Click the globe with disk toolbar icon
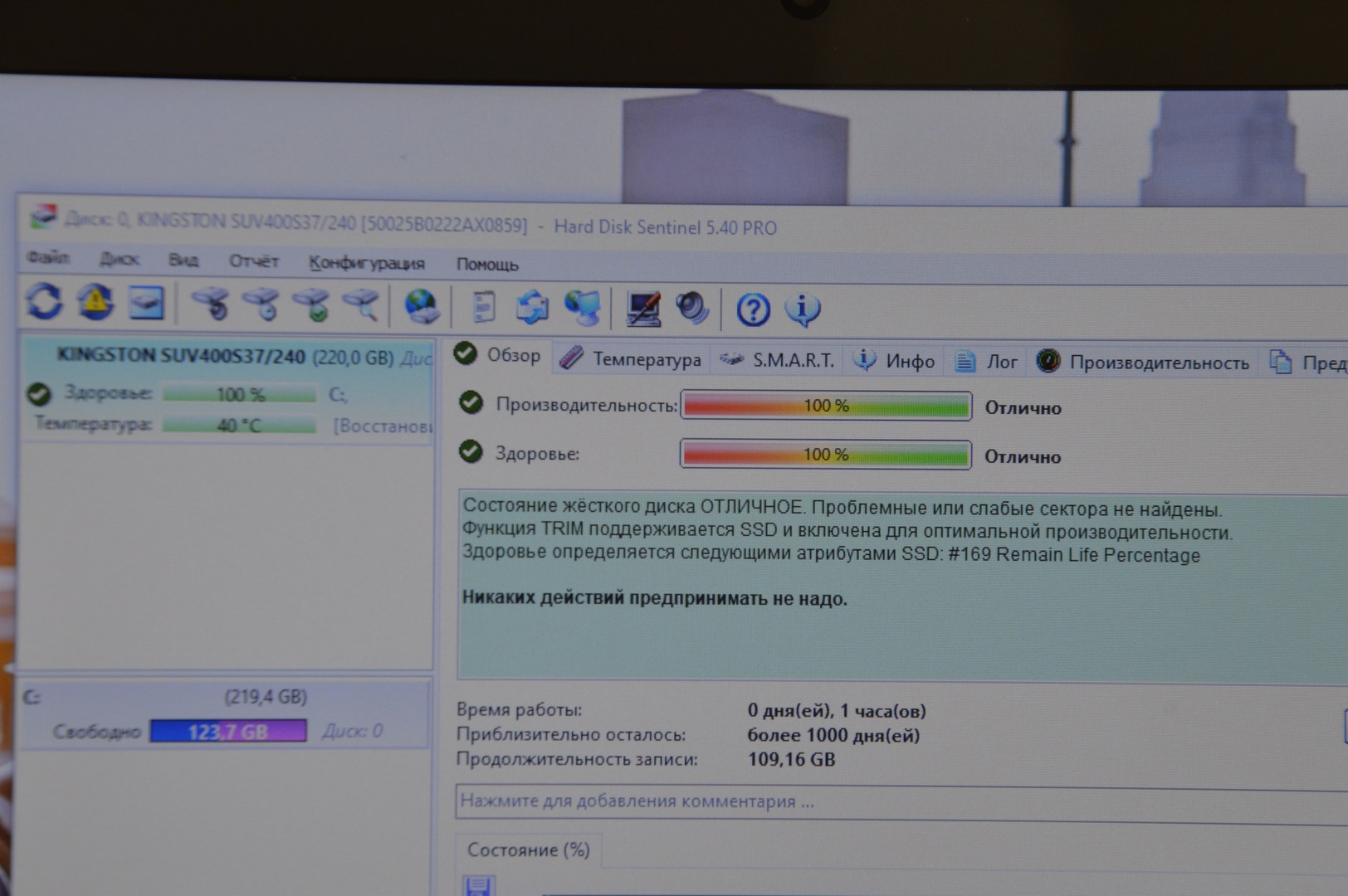This screenshot has height=896, width=1348. coord(422,307)
